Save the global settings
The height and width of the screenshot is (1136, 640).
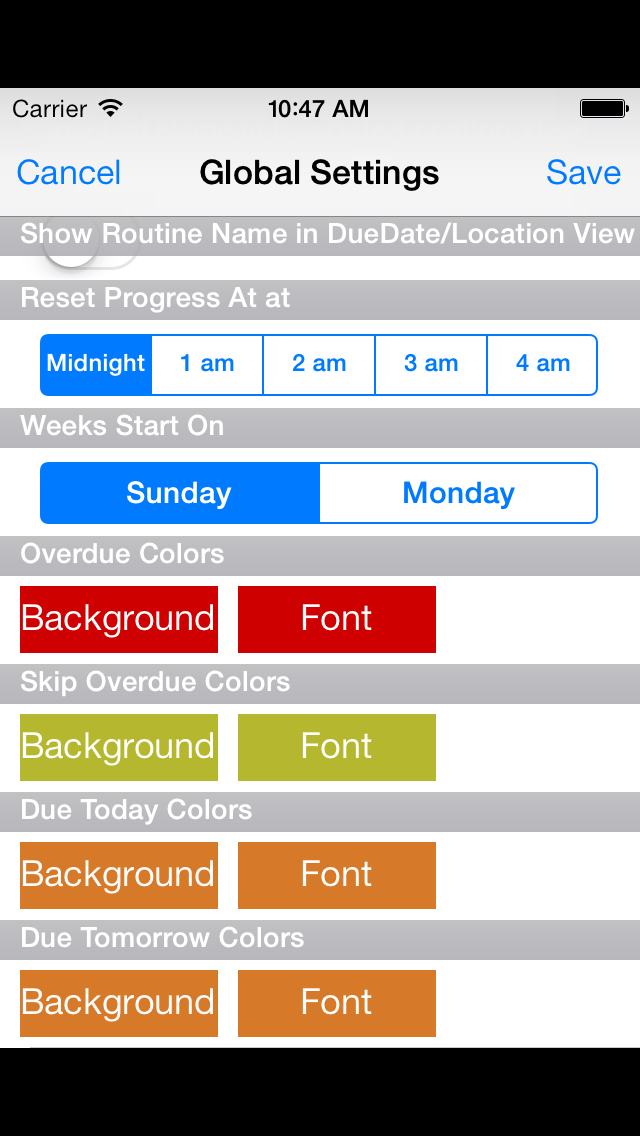pos(583,173)
